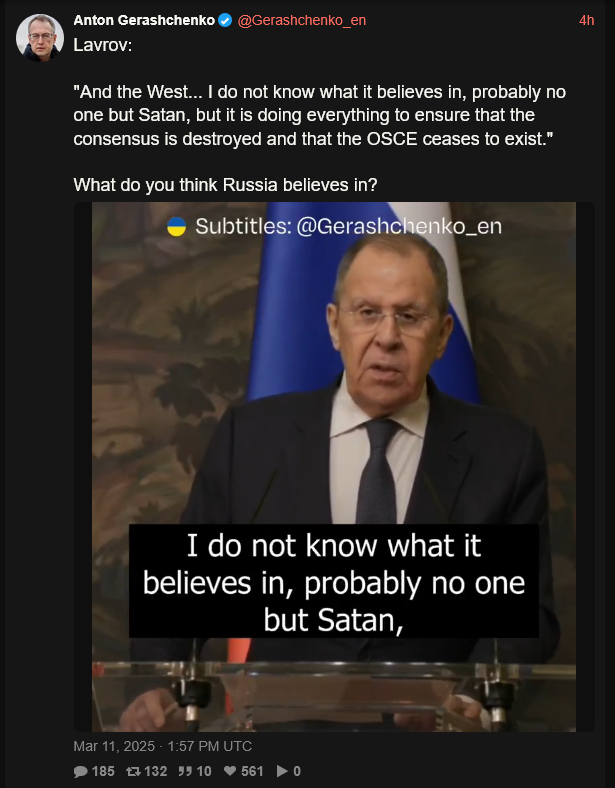Open Anton Gerashchenko's profile avatar
This screenshot has height=788, width=615.
[40, 38]
